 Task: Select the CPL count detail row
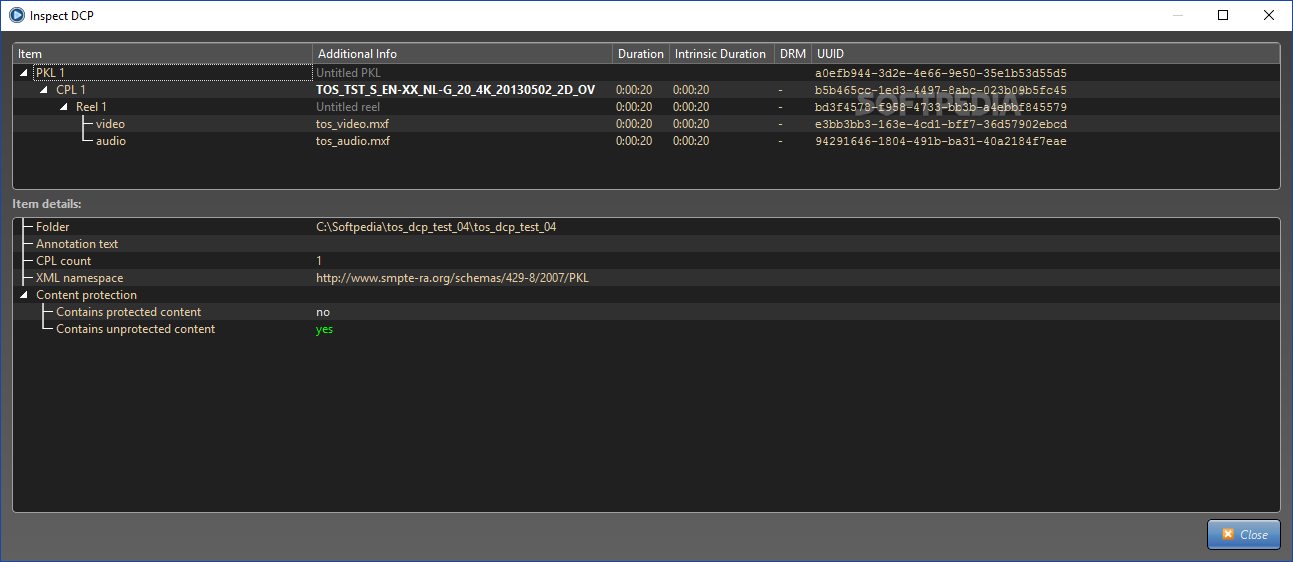646,261
